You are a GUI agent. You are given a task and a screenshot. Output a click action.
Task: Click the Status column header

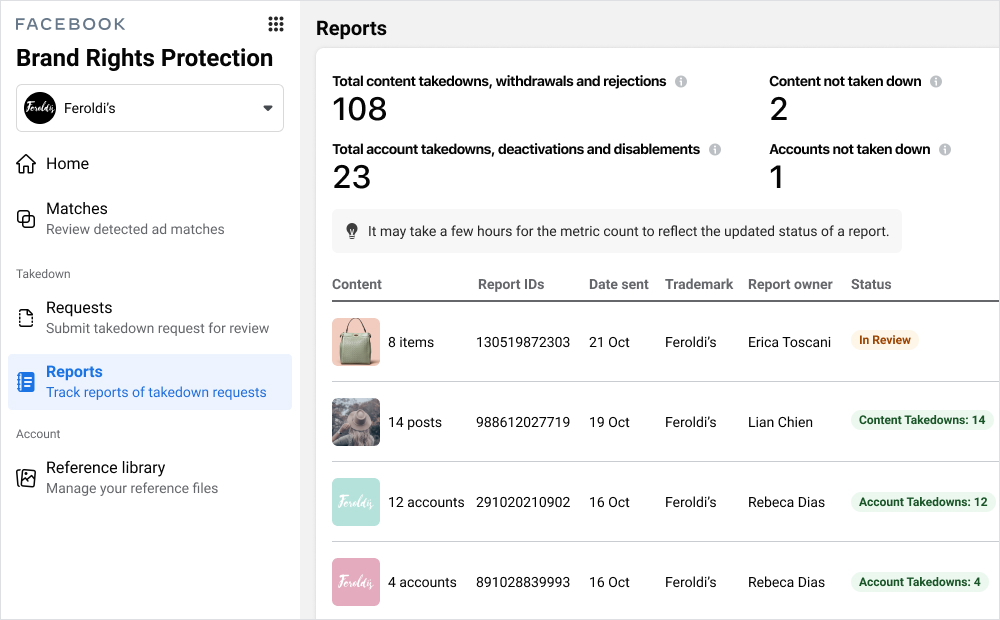pos(870,284)
